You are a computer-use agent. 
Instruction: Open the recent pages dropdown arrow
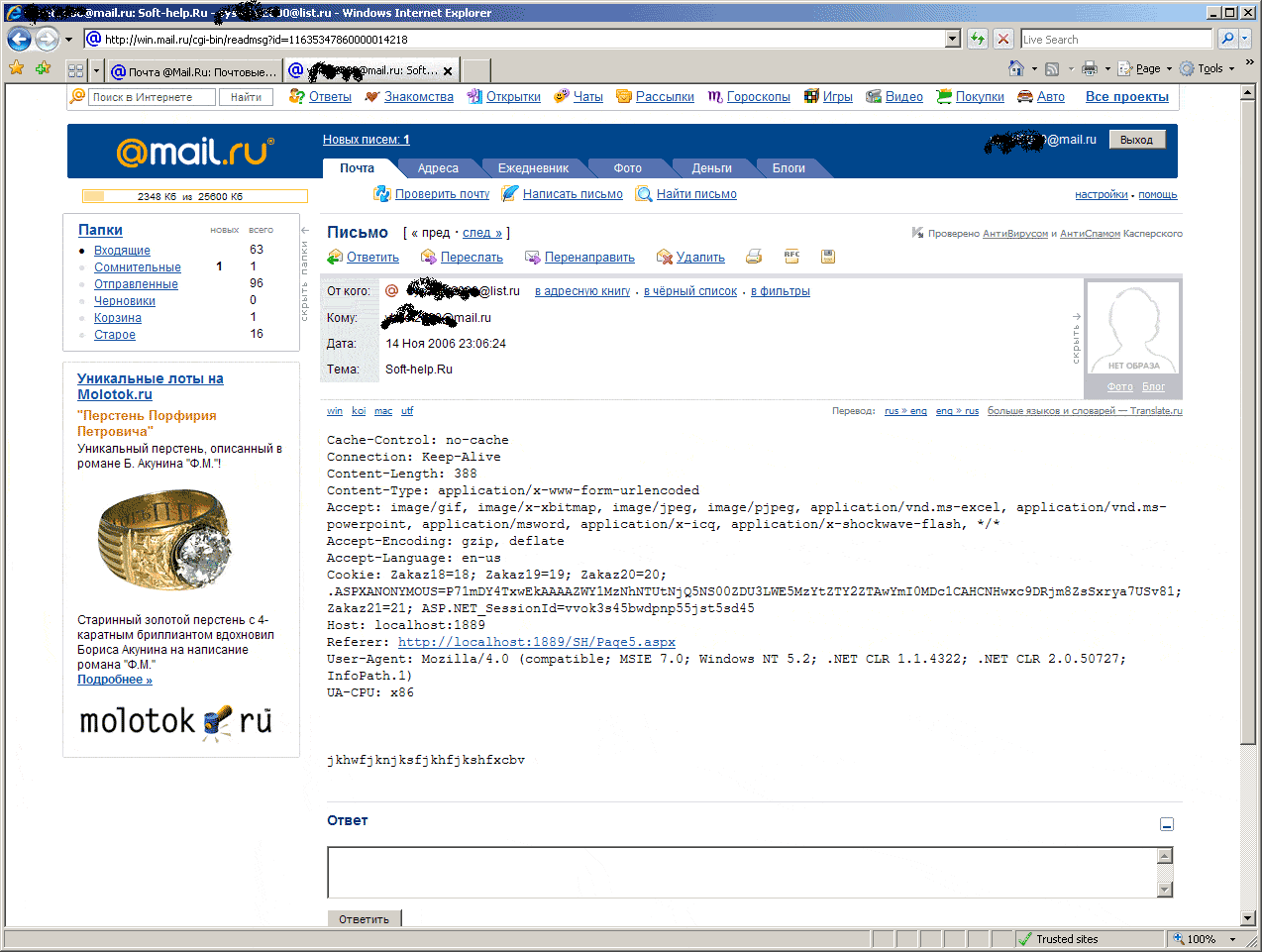point(68,40)
